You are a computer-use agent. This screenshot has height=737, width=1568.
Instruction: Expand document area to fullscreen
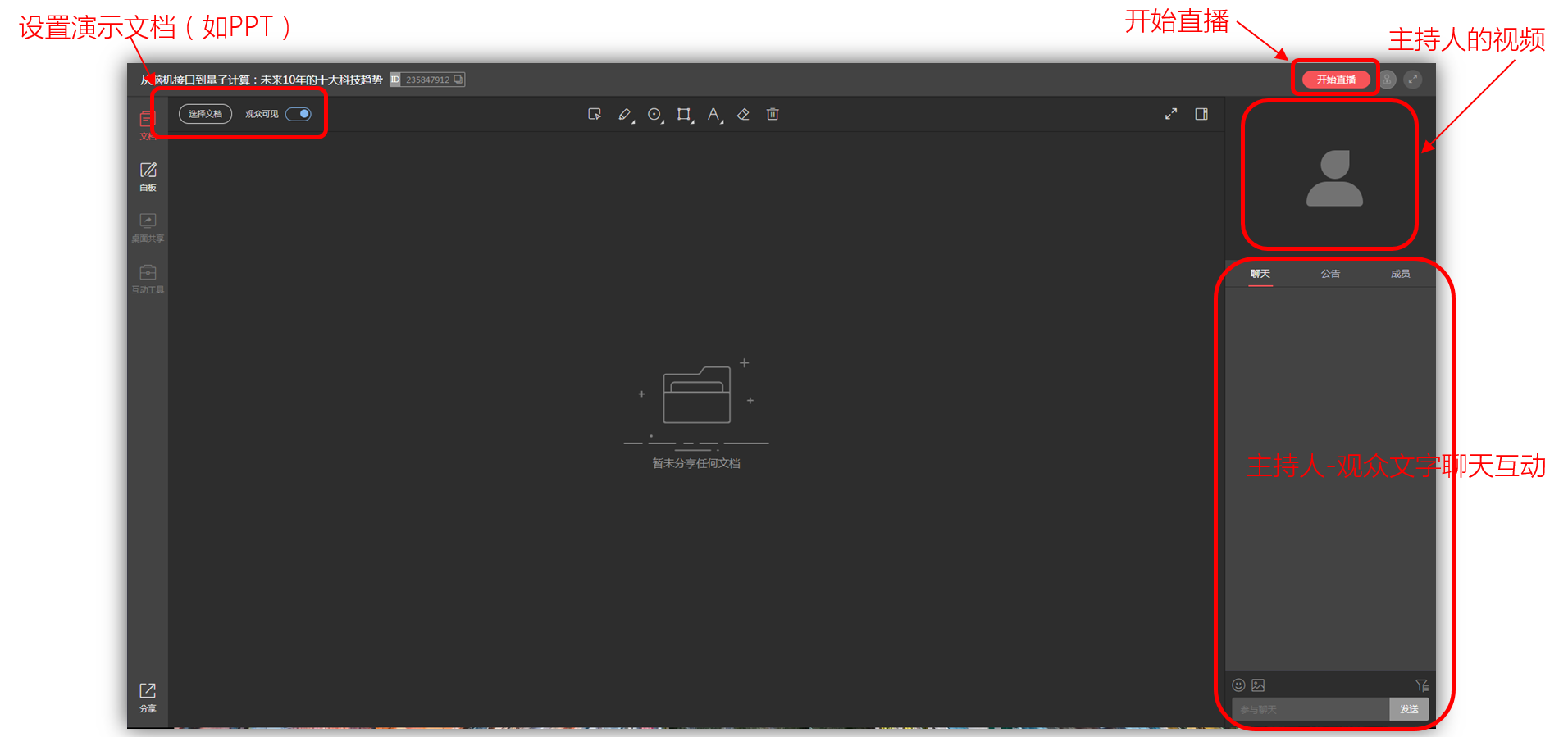(x=1171, y=114)
